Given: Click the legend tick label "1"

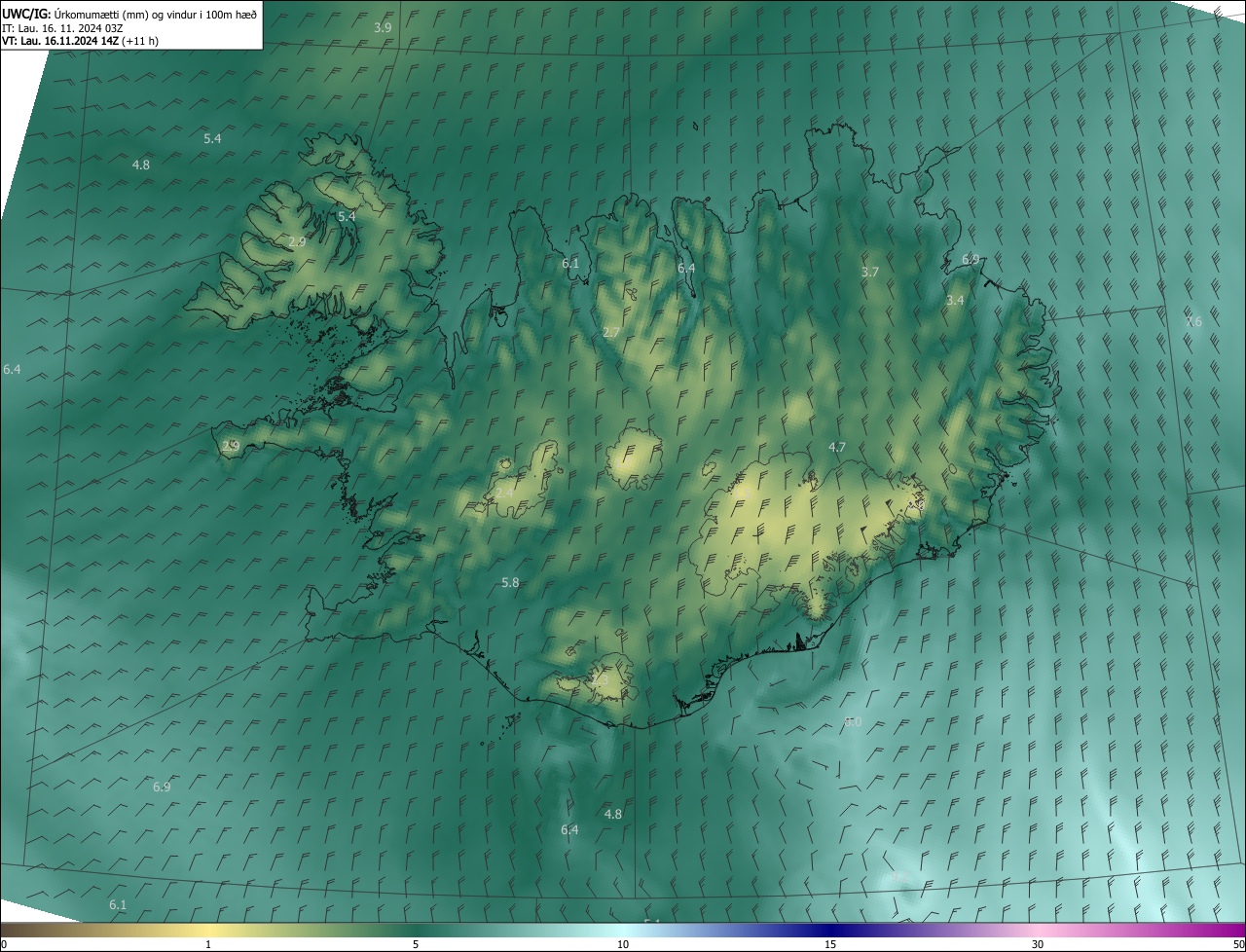Looking at the screenshot, I should pos(208,944).
